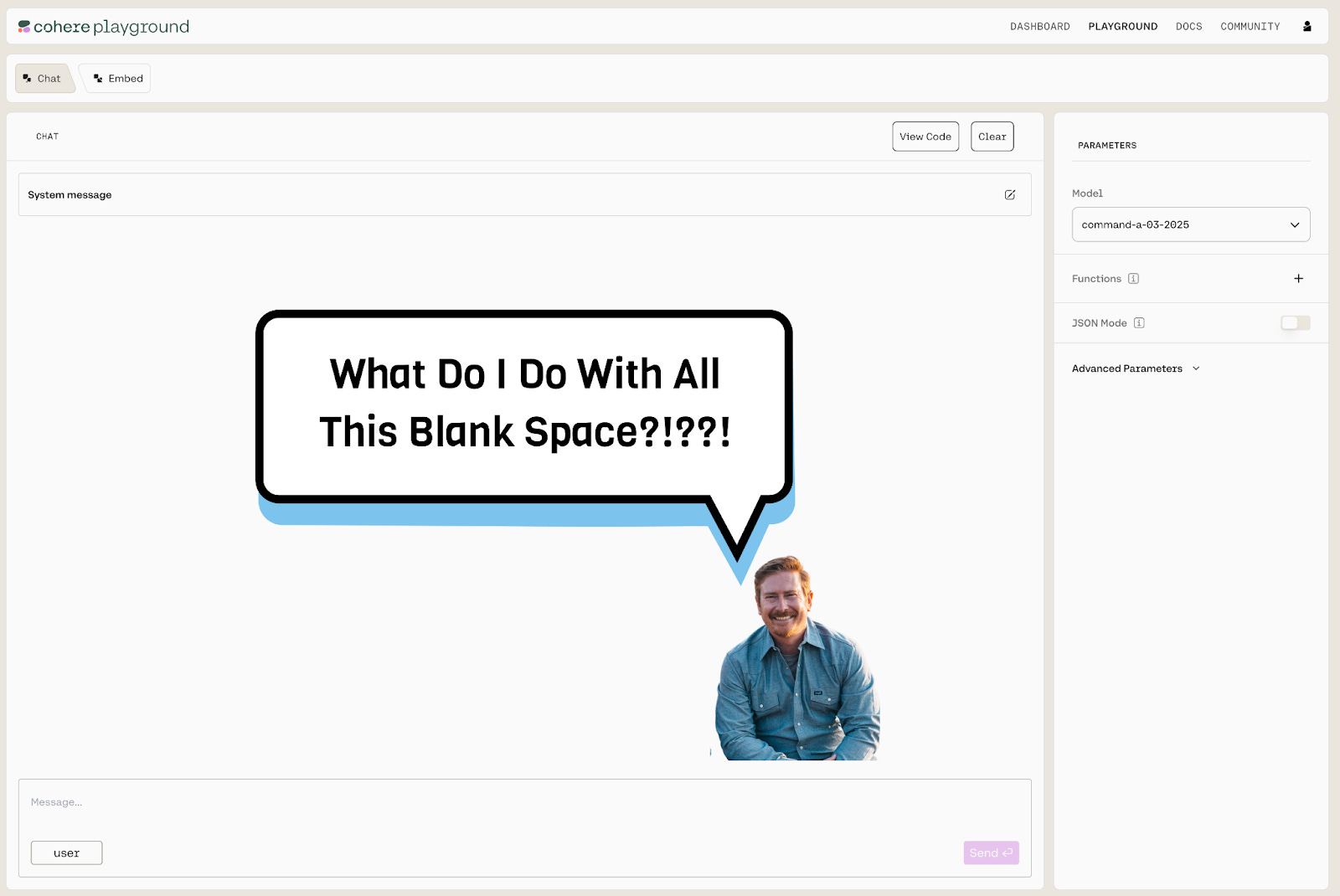Expand Advanced Parameters section
The image size is (1340, 896).
point(1136,368)
